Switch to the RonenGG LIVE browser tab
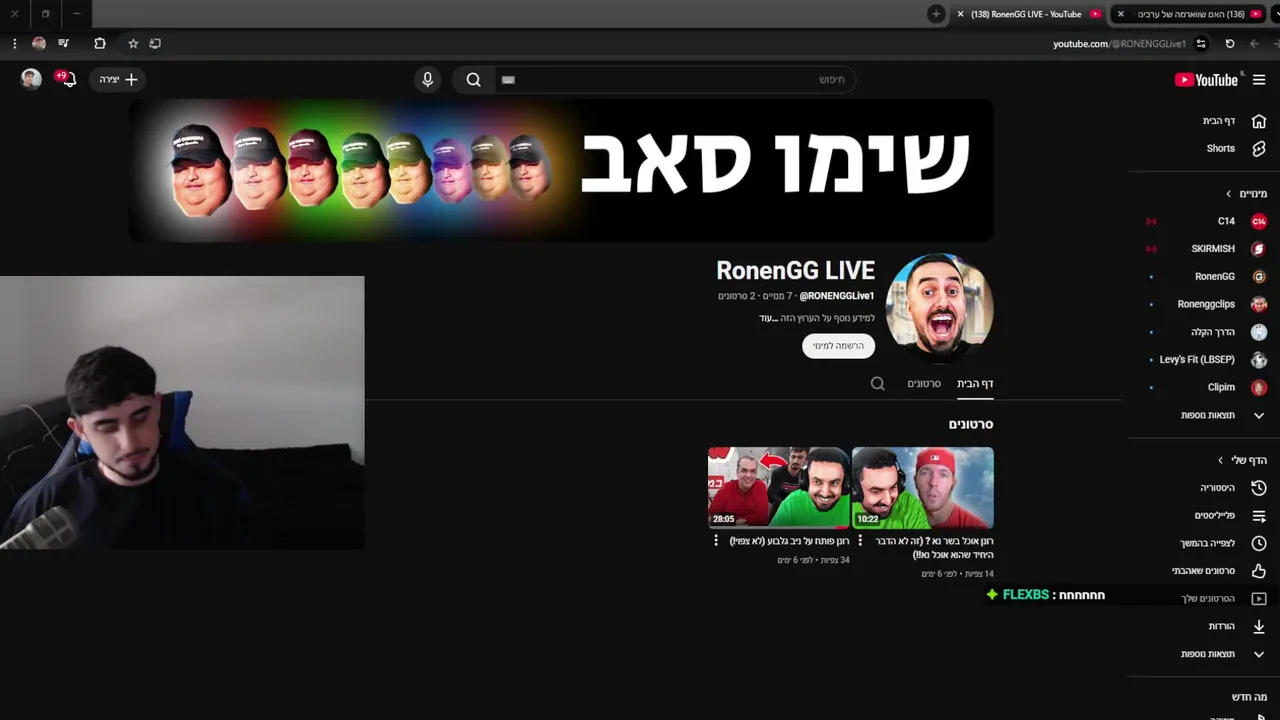The image size is (1280, 720). pyautogui.click(x=1028, y=14)
